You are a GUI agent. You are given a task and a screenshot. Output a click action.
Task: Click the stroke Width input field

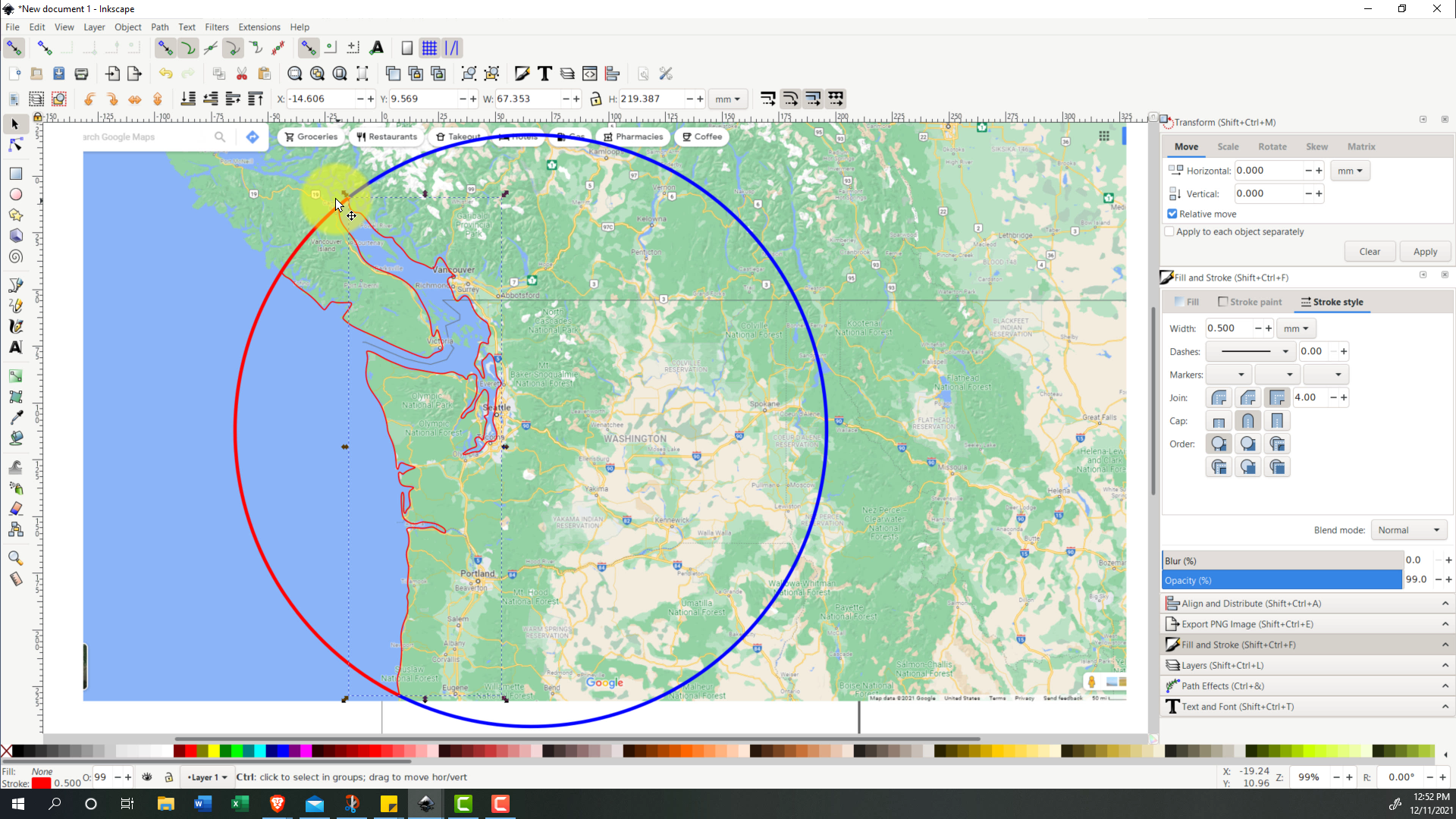1227,328
